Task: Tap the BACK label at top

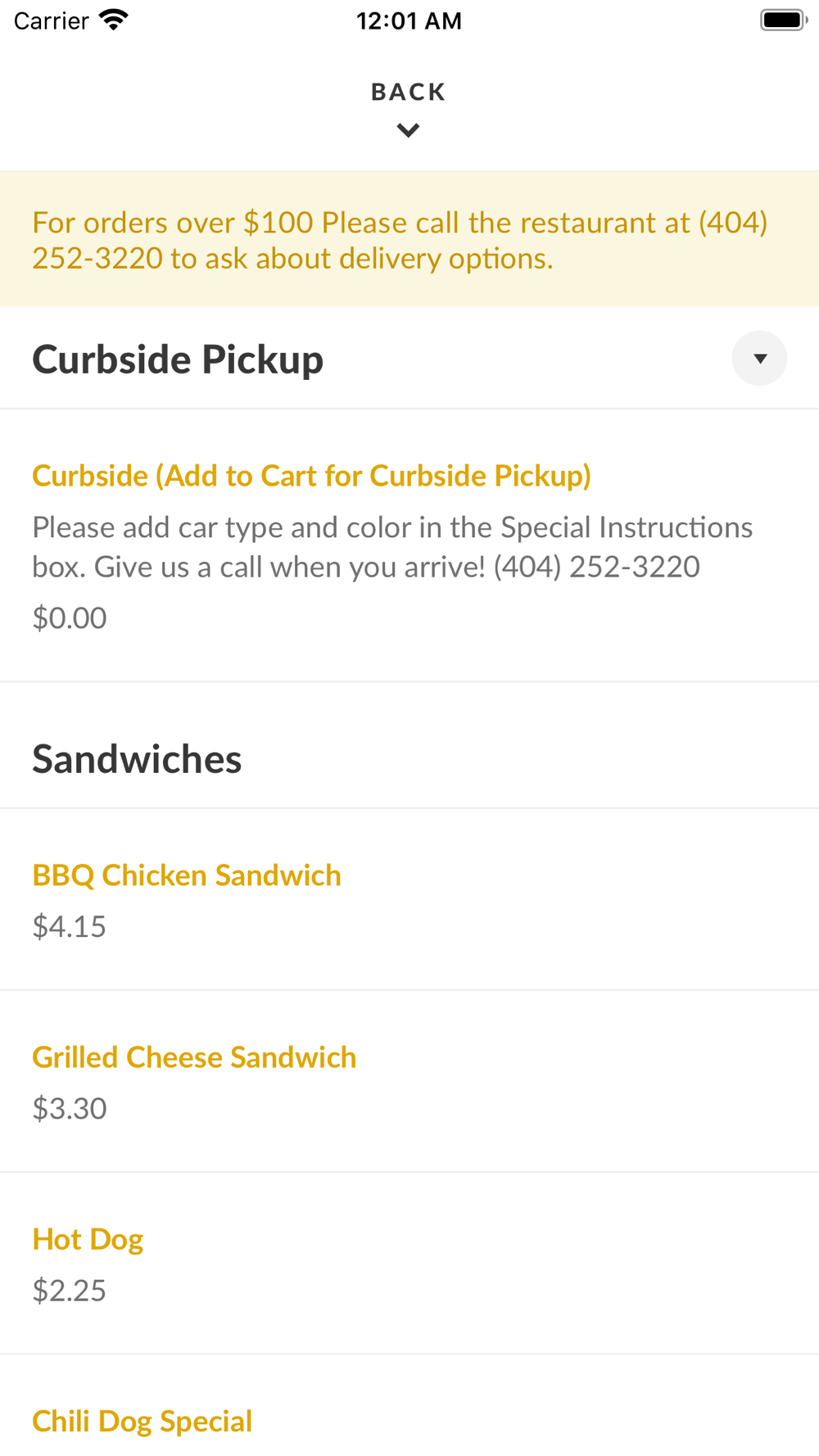Action: coord(408,92)
